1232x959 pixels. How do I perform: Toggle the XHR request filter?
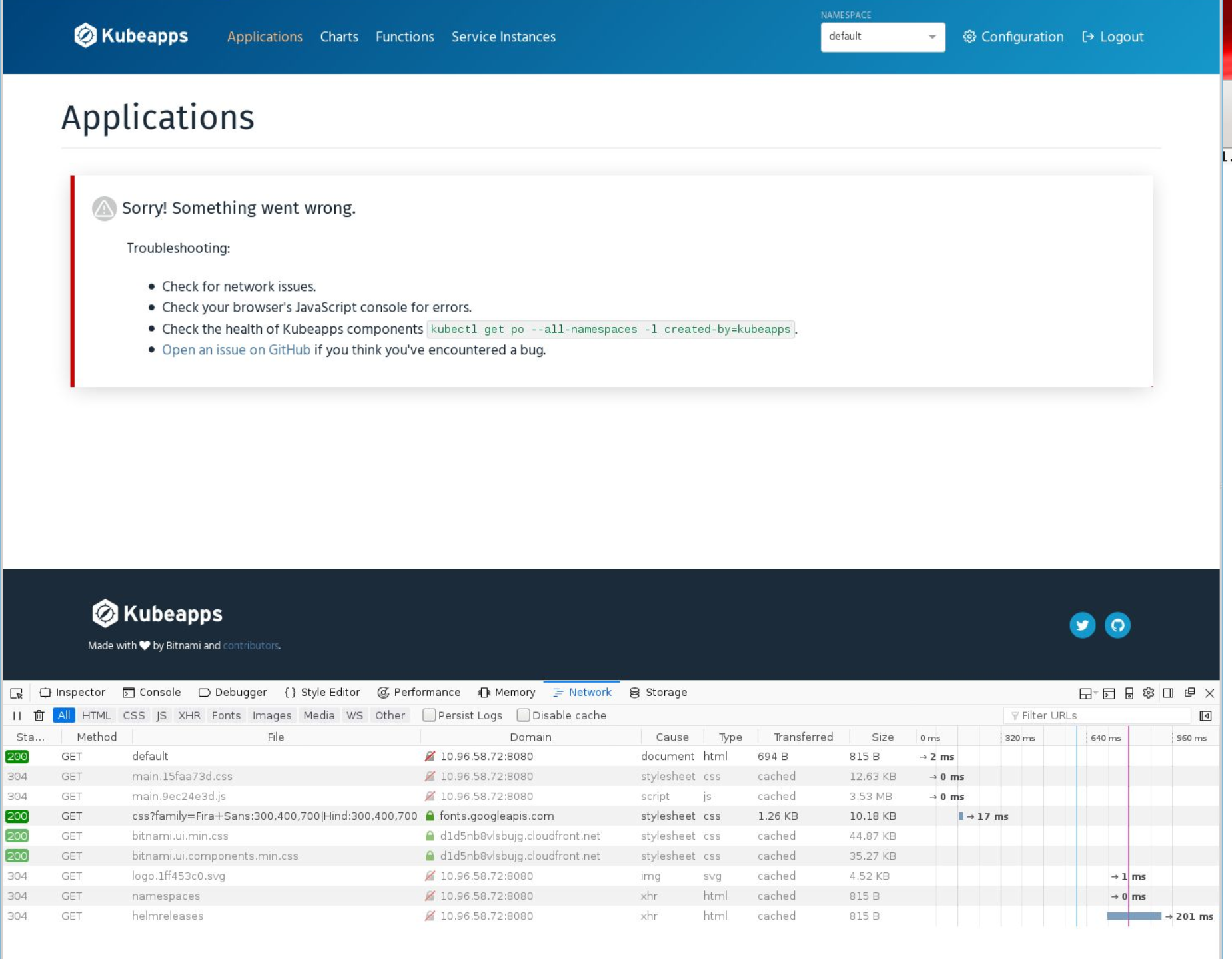191,715
